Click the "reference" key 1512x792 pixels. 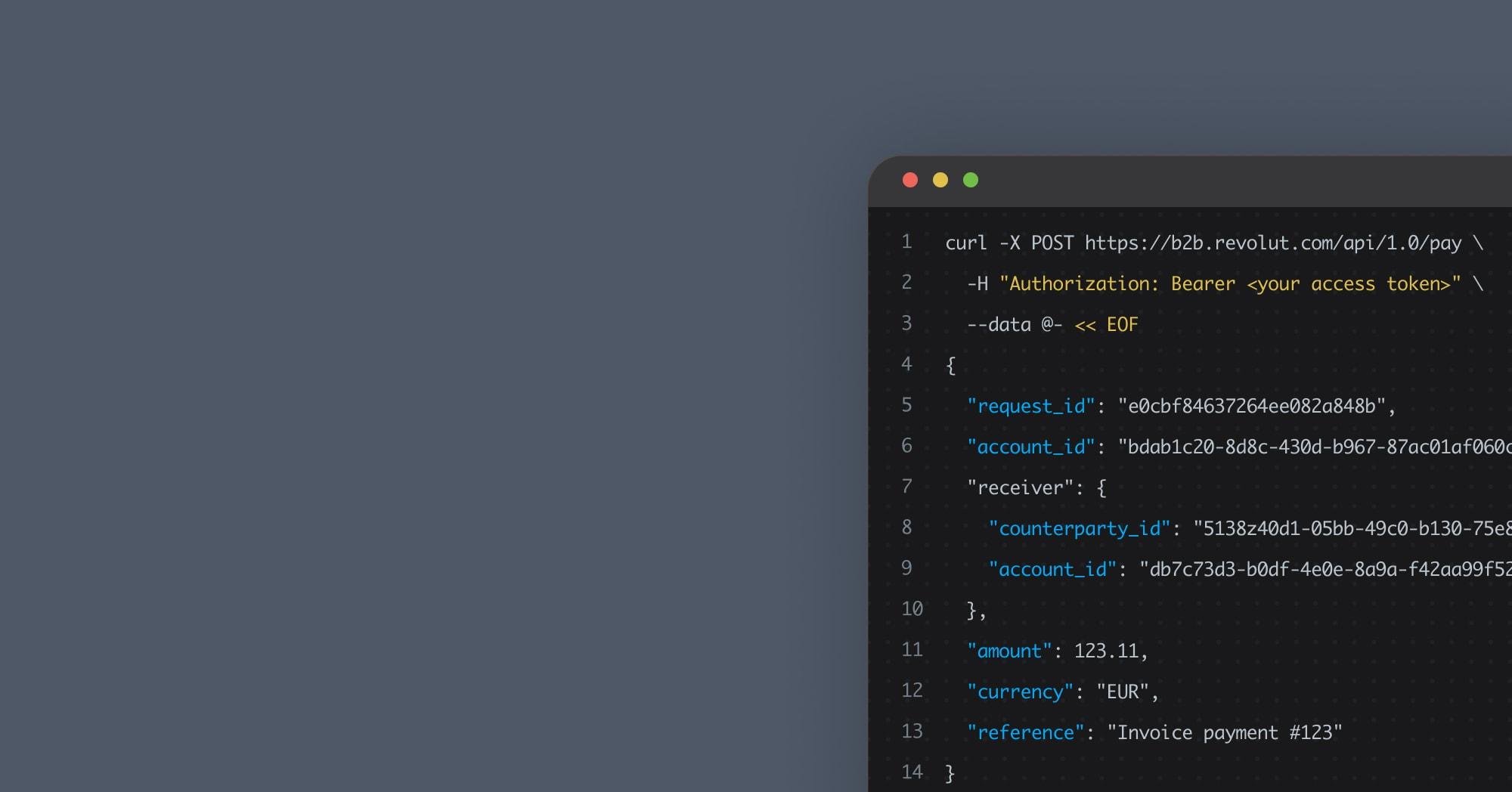pos(1025,733)
